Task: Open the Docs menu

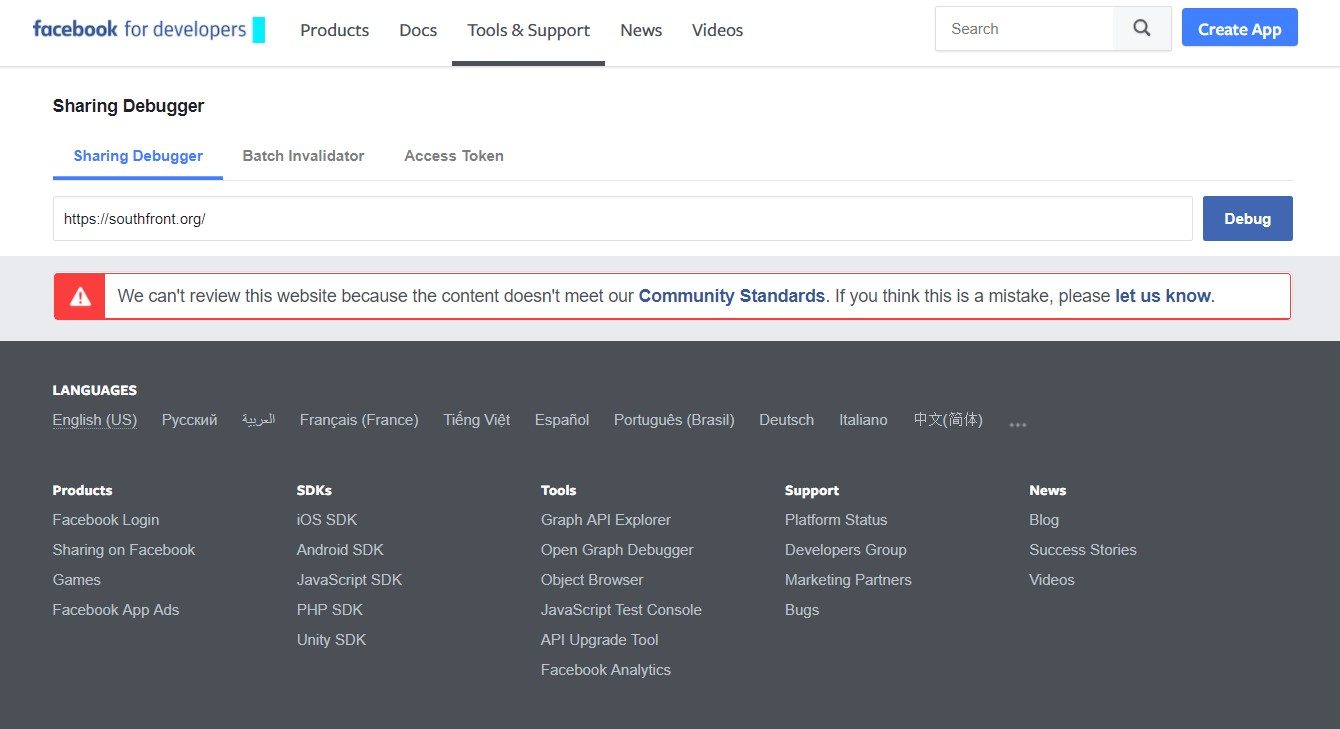Action: click(x=418, y=30)
